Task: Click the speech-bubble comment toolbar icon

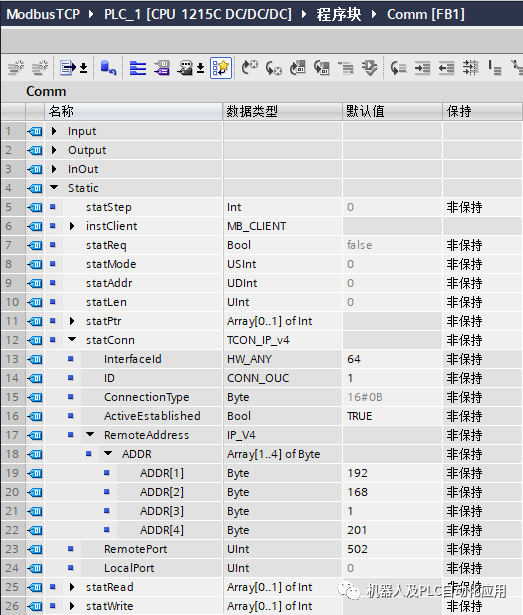Action: click(185, 68)
